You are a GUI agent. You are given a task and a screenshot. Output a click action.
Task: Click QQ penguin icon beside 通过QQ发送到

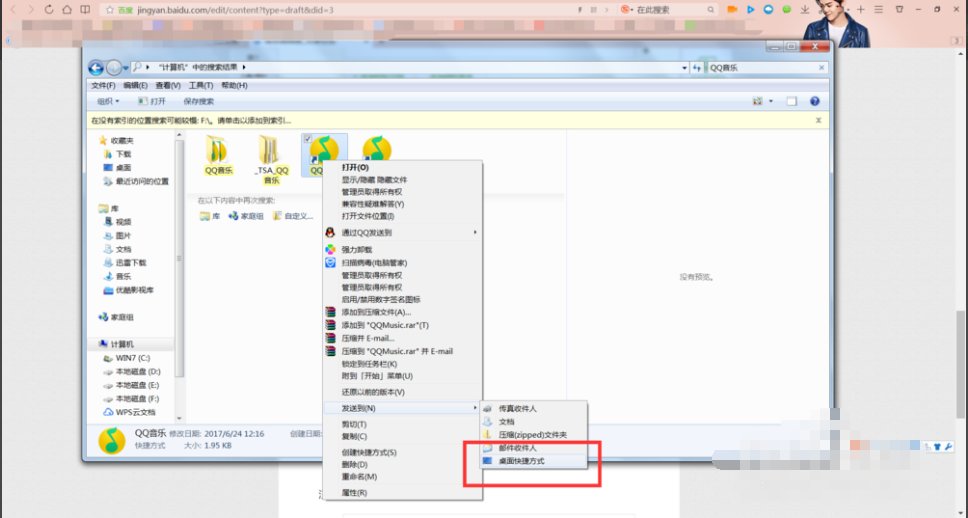(x=330, y=233)
